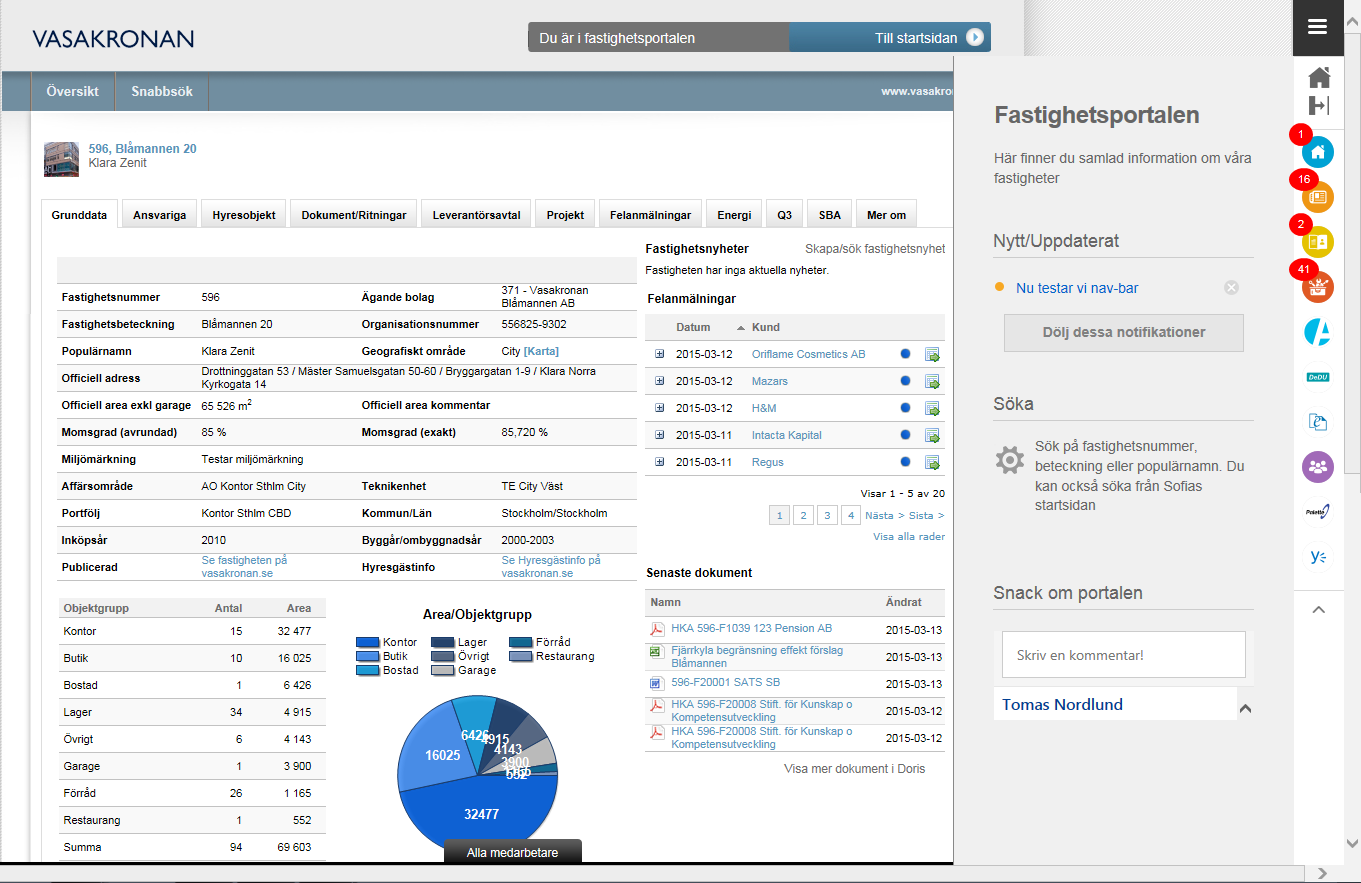Expand the Intacta Kapital row
Screen dimensions: 1361x883
pos(659,435)
